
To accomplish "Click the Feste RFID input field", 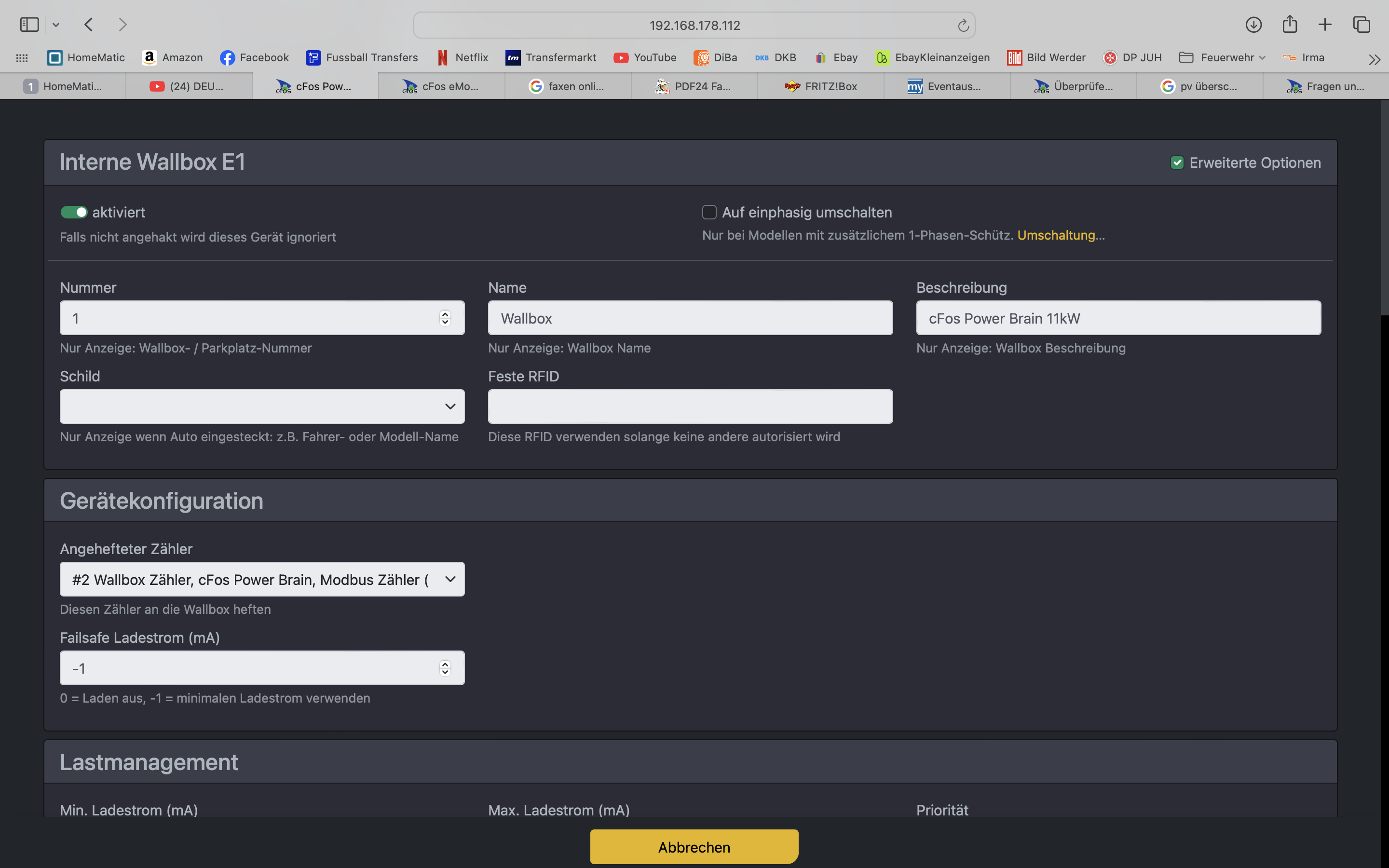I will coord(691,407).
